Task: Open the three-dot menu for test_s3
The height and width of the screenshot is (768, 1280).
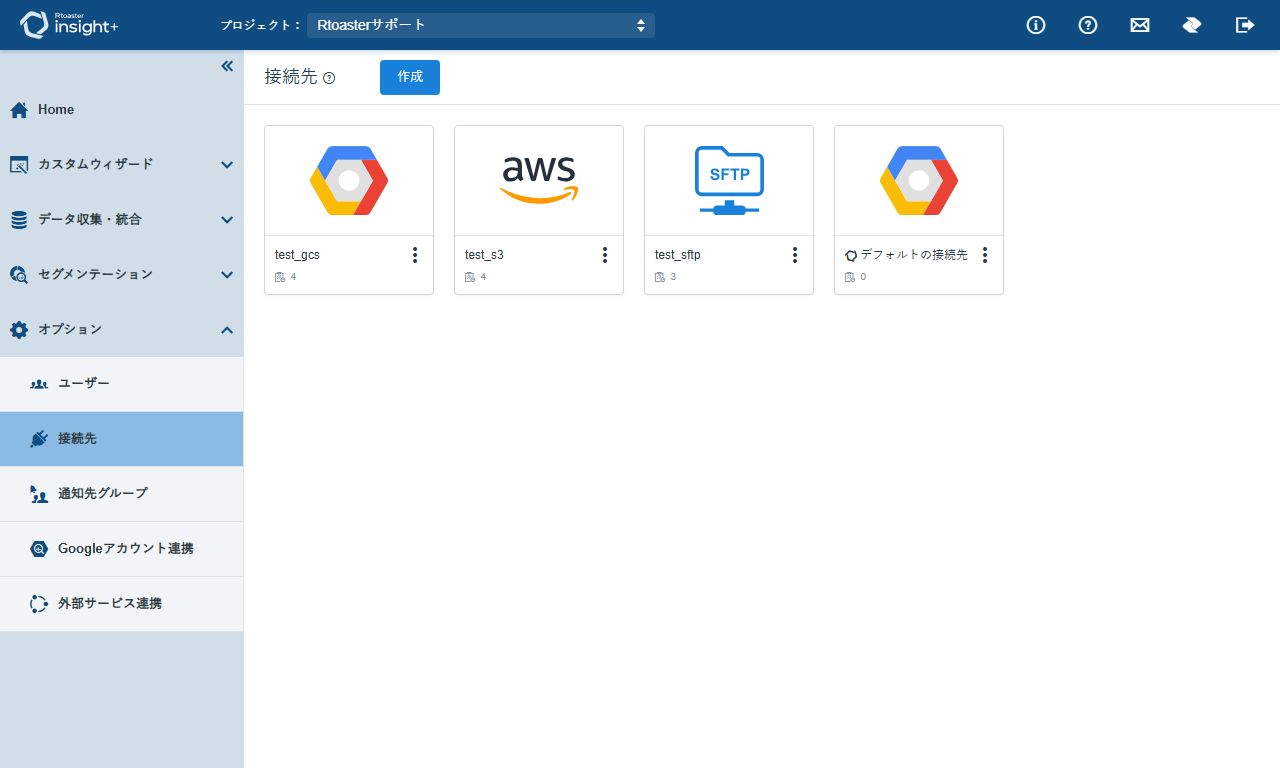Action: tap(605, 255)
